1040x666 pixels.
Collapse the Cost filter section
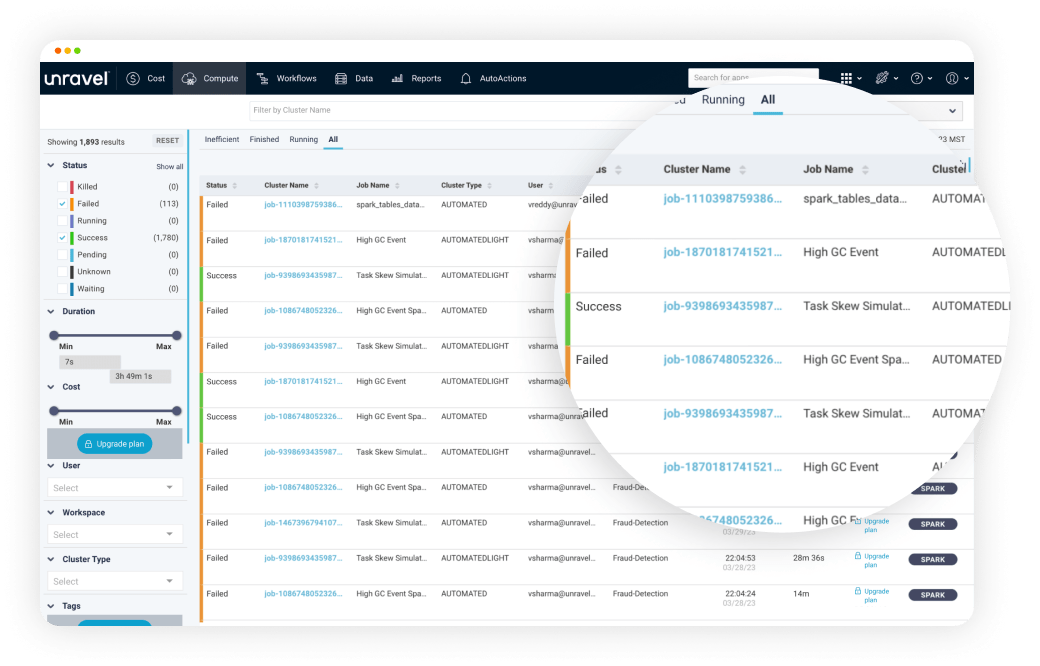pyautogui.click(x=51, y=387)
